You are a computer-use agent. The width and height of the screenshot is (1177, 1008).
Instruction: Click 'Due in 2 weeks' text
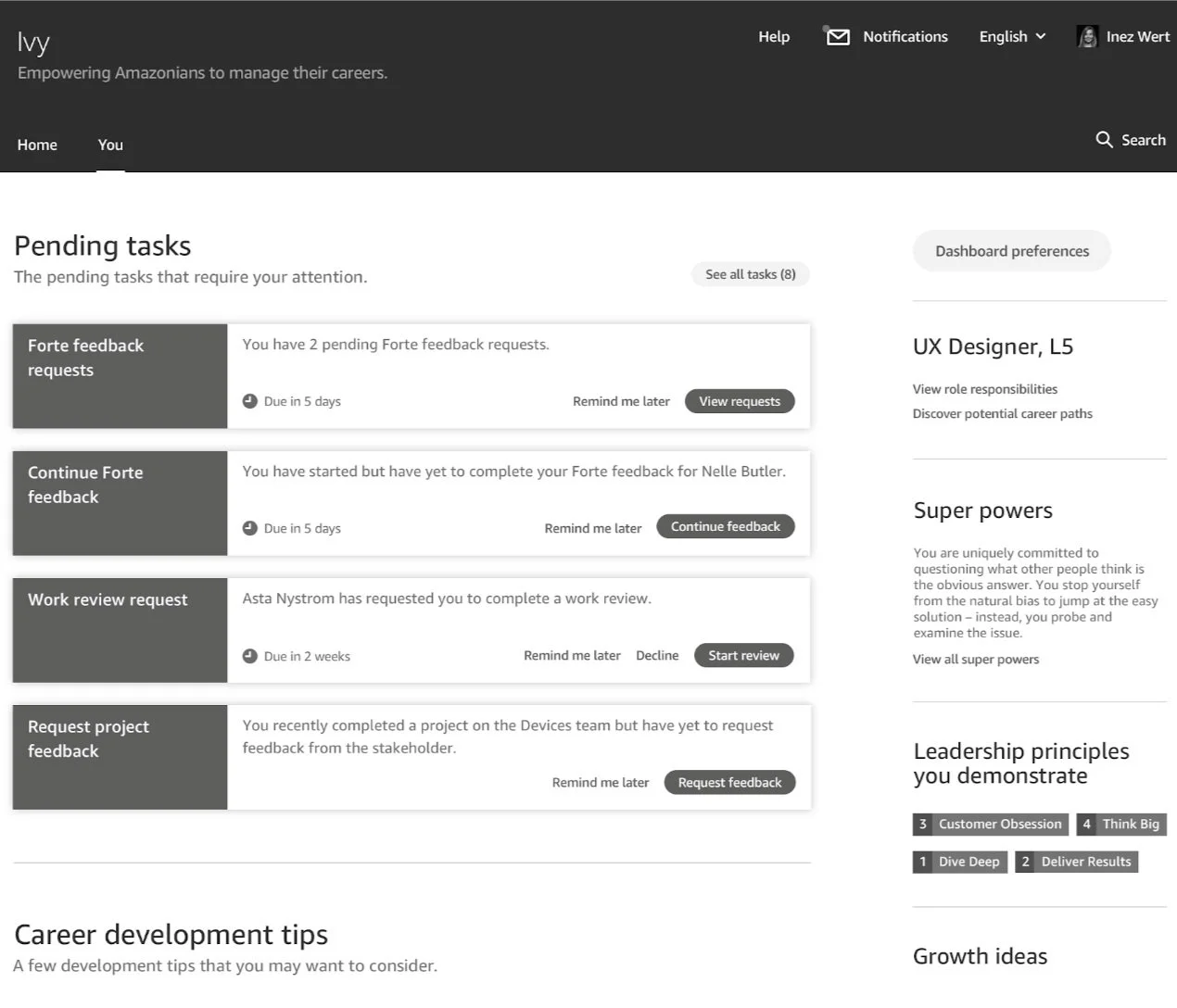coord(307,656)
